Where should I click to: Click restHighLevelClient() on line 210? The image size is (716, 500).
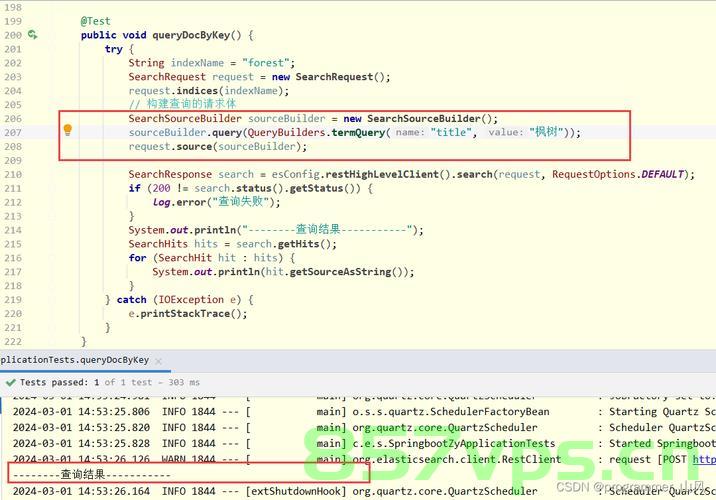click(x=388, y=174)
